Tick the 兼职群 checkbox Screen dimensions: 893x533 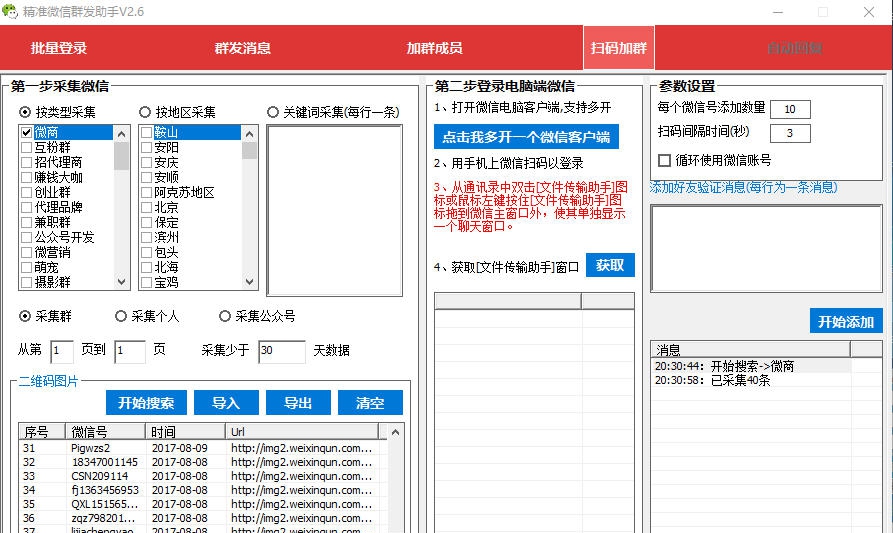tap(26, 222)
